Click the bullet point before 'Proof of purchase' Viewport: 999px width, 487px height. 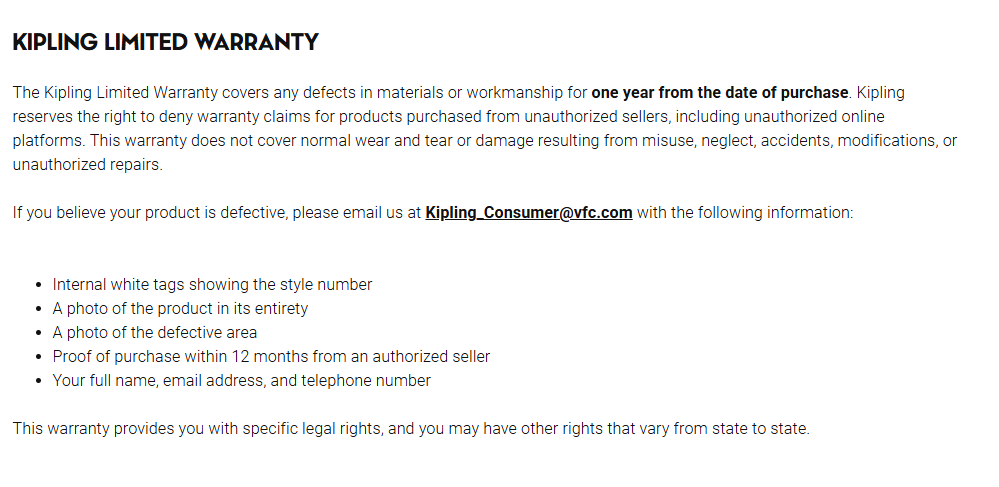[x=38, y=357]
